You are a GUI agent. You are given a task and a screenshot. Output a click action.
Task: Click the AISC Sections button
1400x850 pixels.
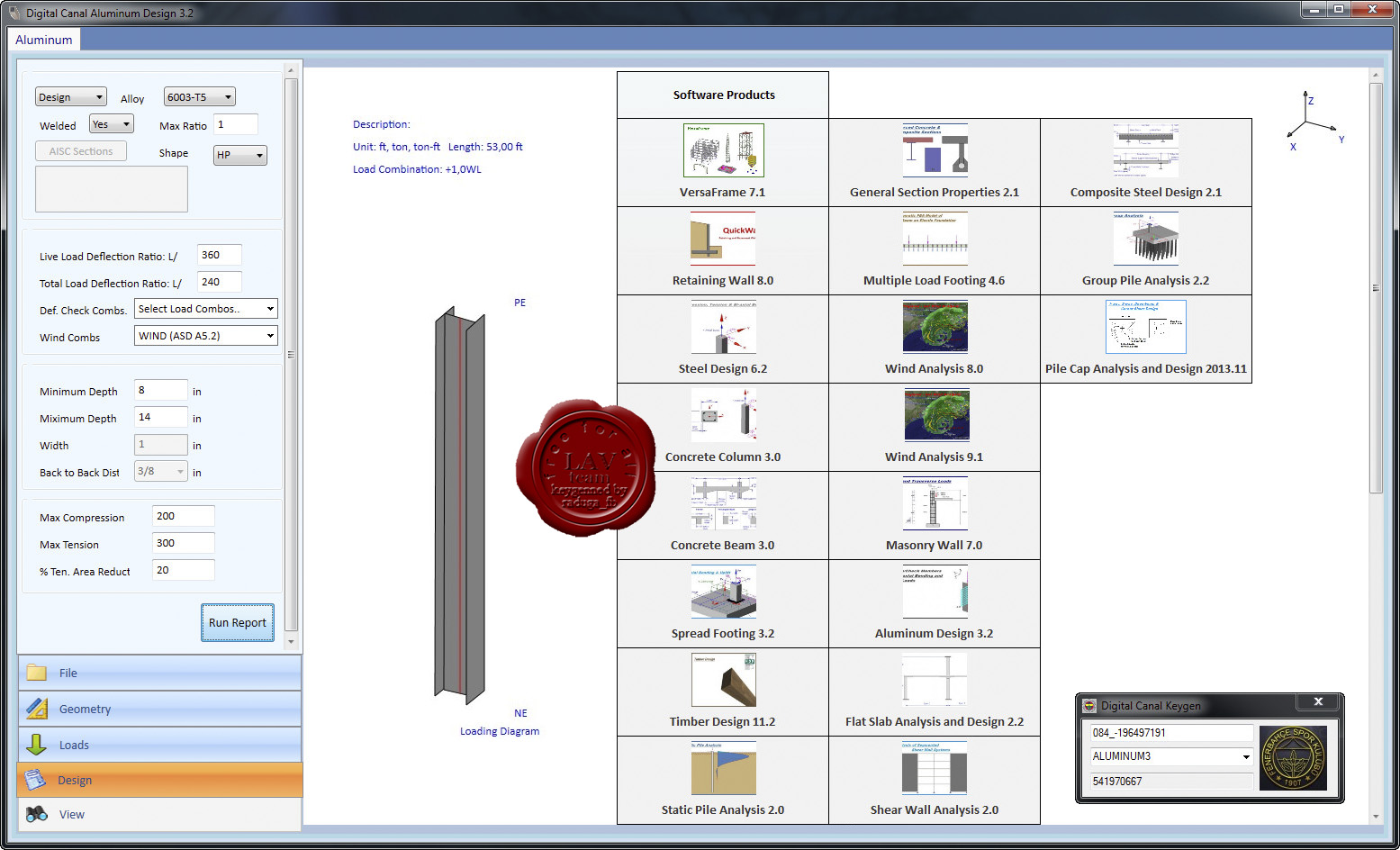click(81, 151)
